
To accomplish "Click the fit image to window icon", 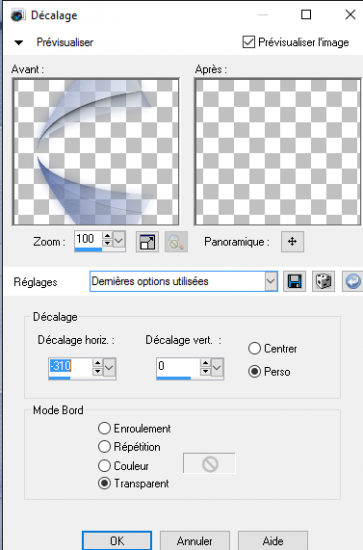I will point(147,242).
